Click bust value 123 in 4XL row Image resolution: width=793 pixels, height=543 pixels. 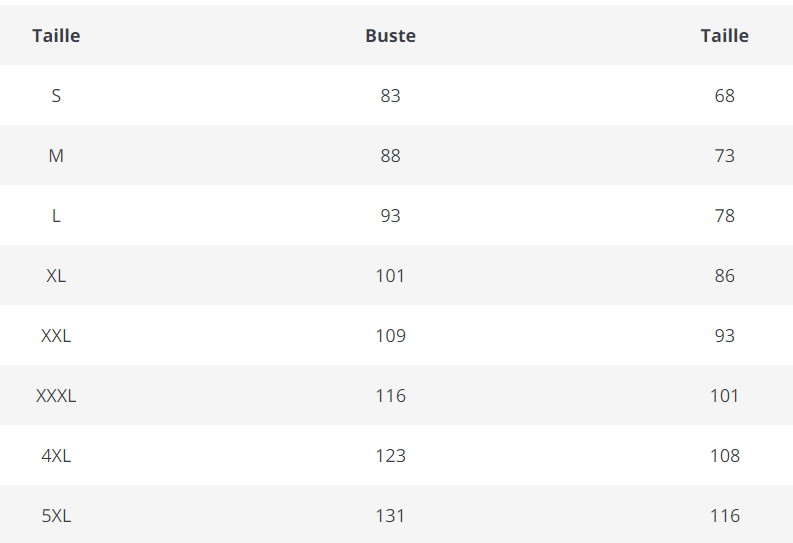(x=390, y=456)
